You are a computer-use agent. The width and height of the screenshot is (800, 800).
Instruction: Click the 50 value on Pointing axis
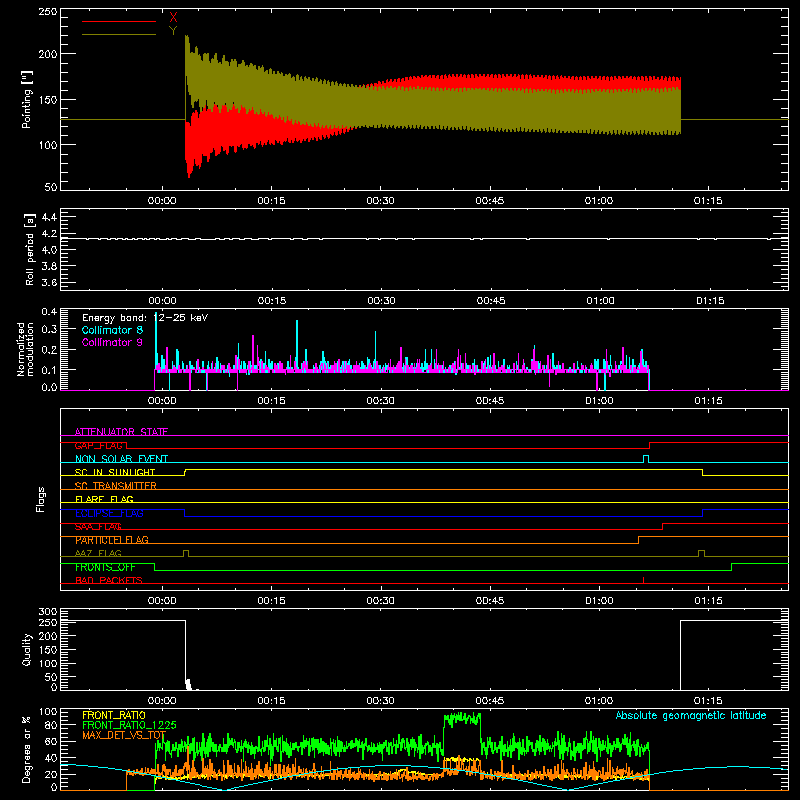(51, 187)
